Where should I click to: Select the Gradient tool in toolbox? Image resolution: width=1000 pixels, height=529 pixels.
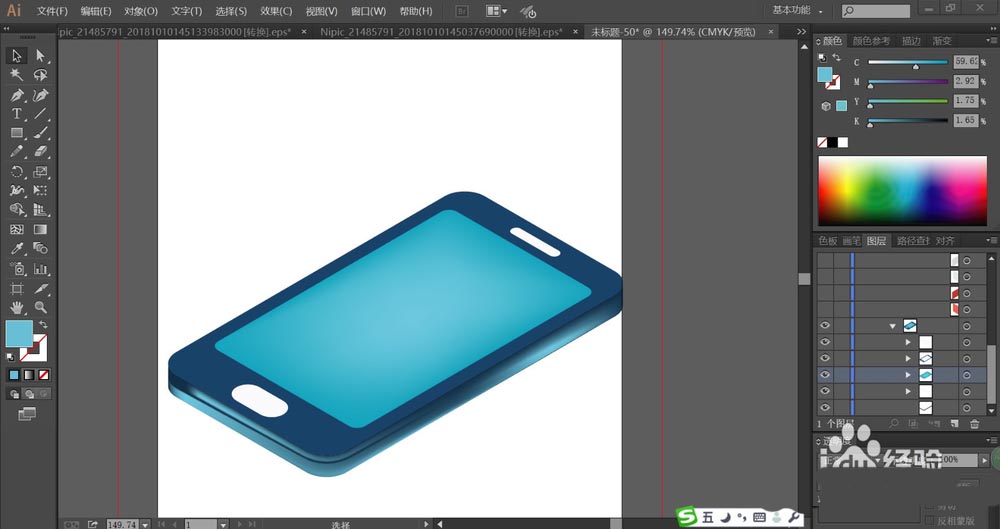[x=40, y=230]
